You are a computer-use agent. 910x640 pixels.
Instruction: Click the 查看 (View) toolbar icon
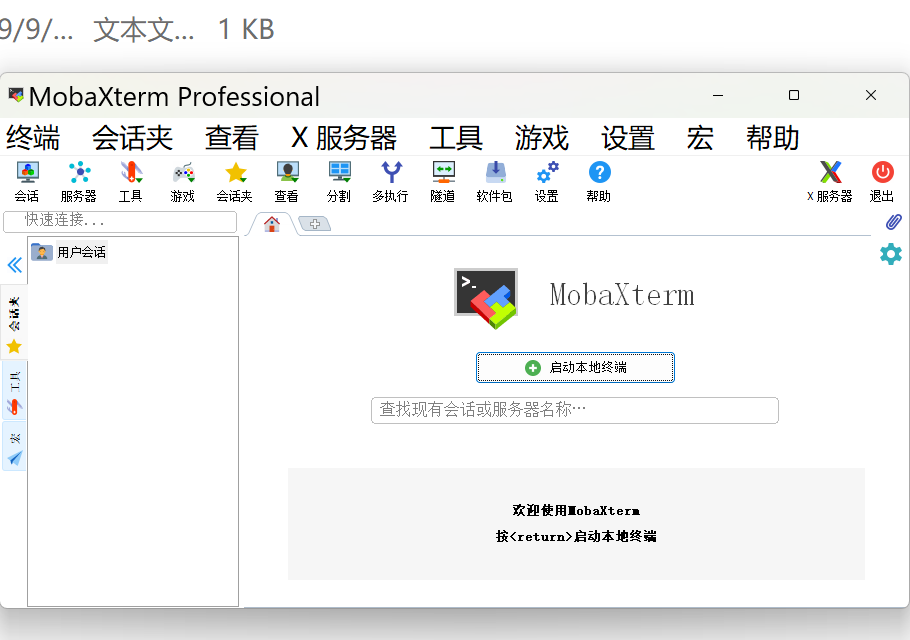click(x=287, y=182)
